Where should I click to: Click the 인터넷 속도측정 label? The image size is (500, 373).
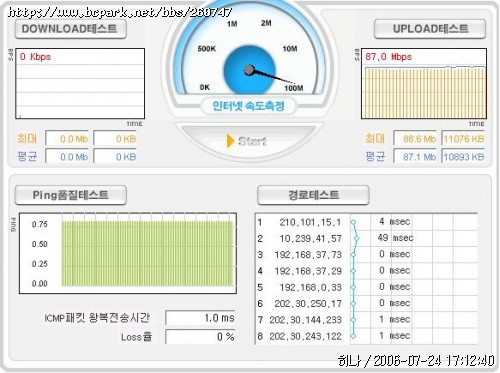tap(248, 106)
